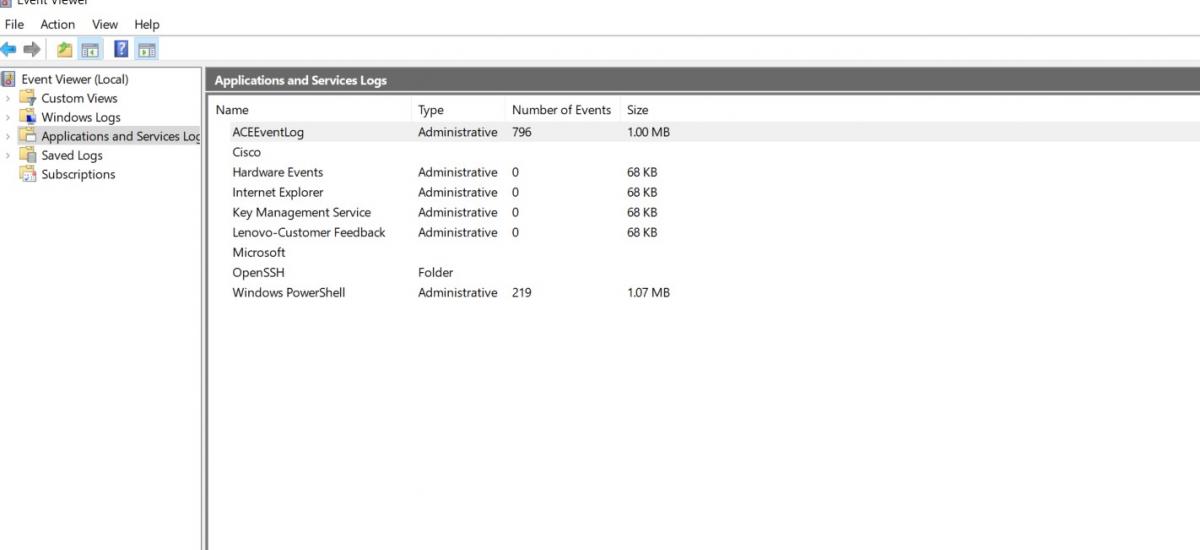Click the 796 event count cell
Viewport: 1200px width, 550px height.
[x=521, y=132]
